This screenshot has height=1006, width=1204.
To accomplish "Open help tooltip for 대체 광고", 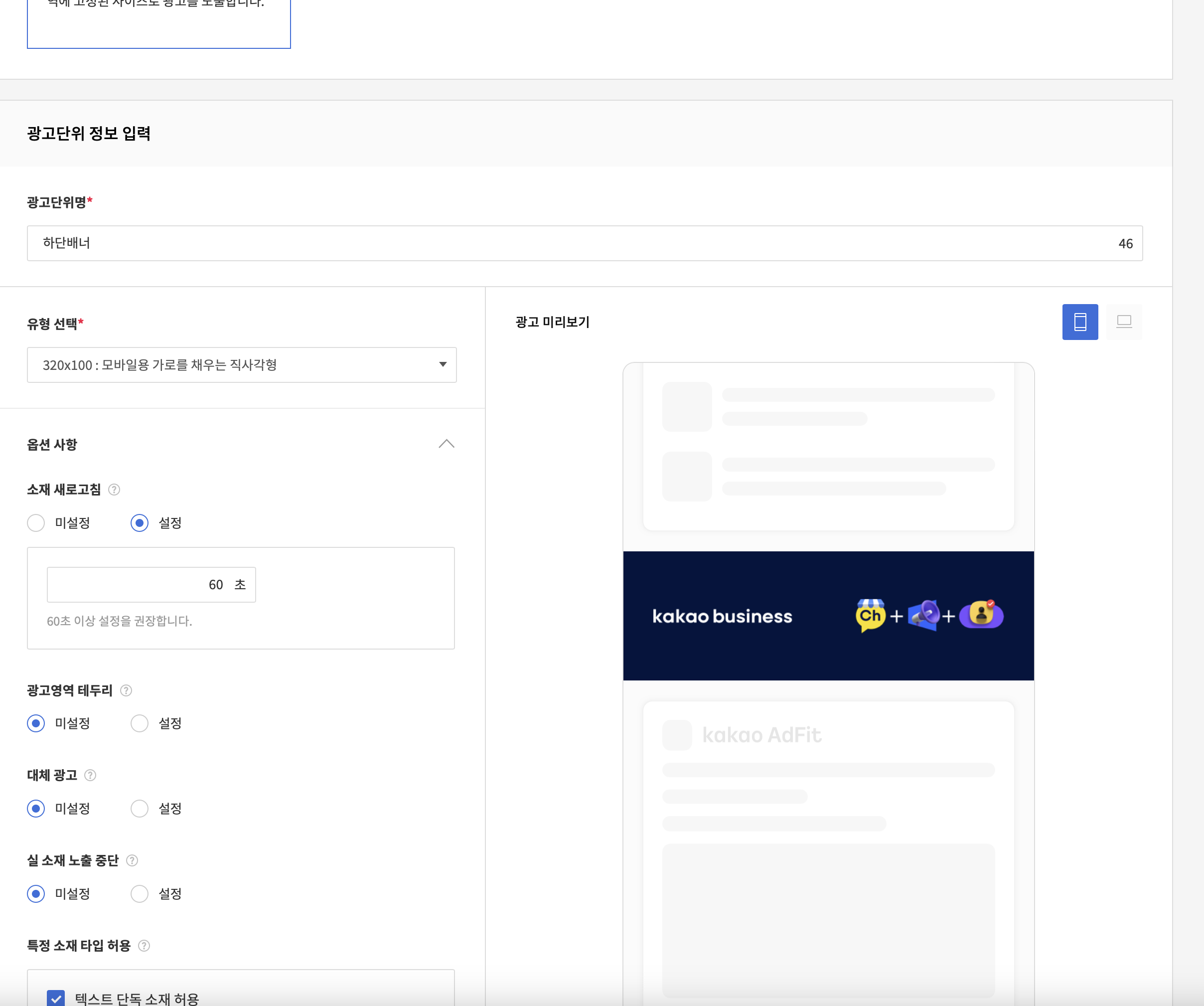I will (x=90, y=775).
